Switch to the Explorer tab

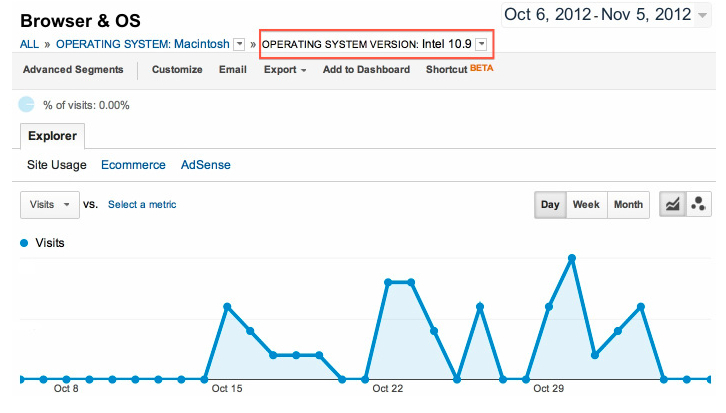53,135
